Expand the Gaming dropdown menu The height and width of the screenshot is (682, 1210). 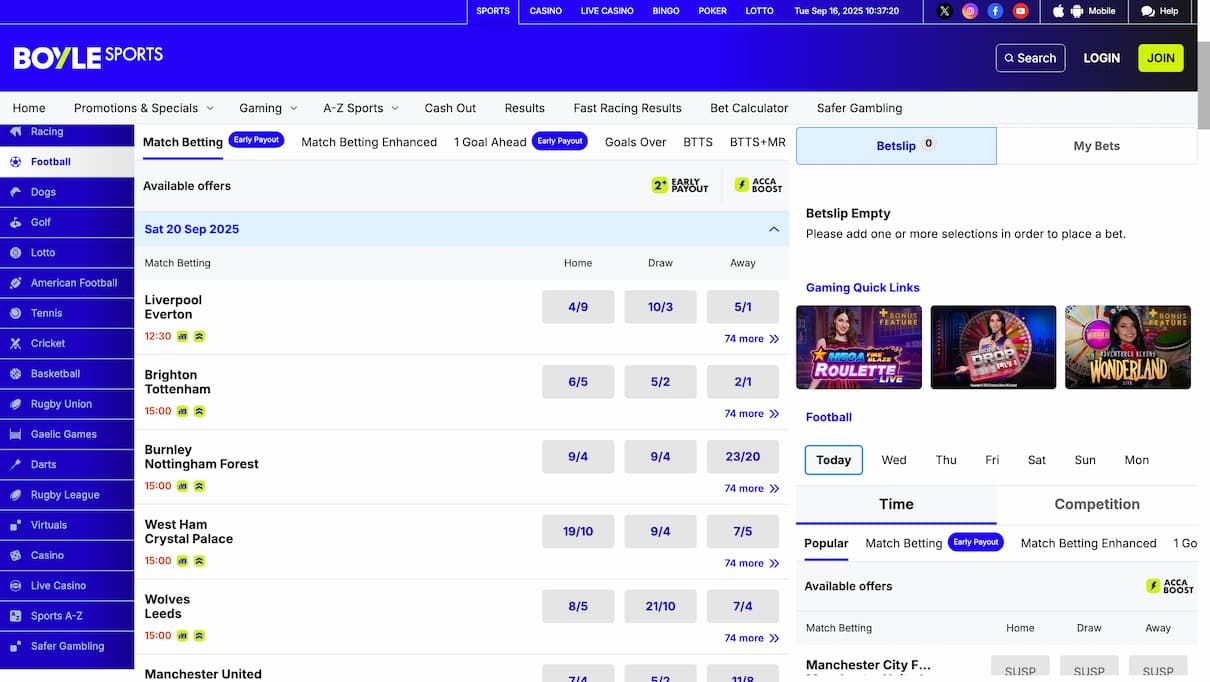pos(268,108)
